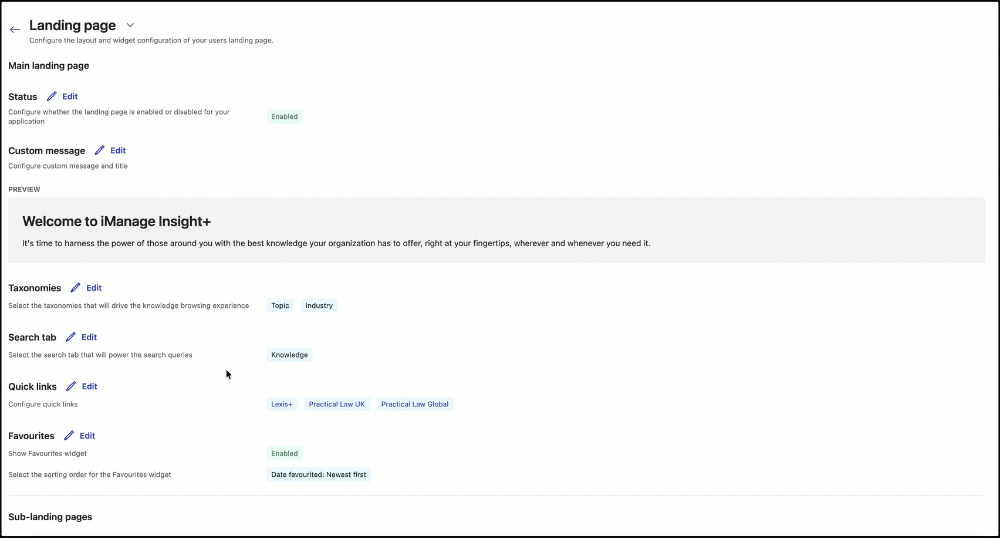Click the pencil icon beside Custom message
The height and width of the screenshot is (538, 1000).
click(x=99, y=150)
